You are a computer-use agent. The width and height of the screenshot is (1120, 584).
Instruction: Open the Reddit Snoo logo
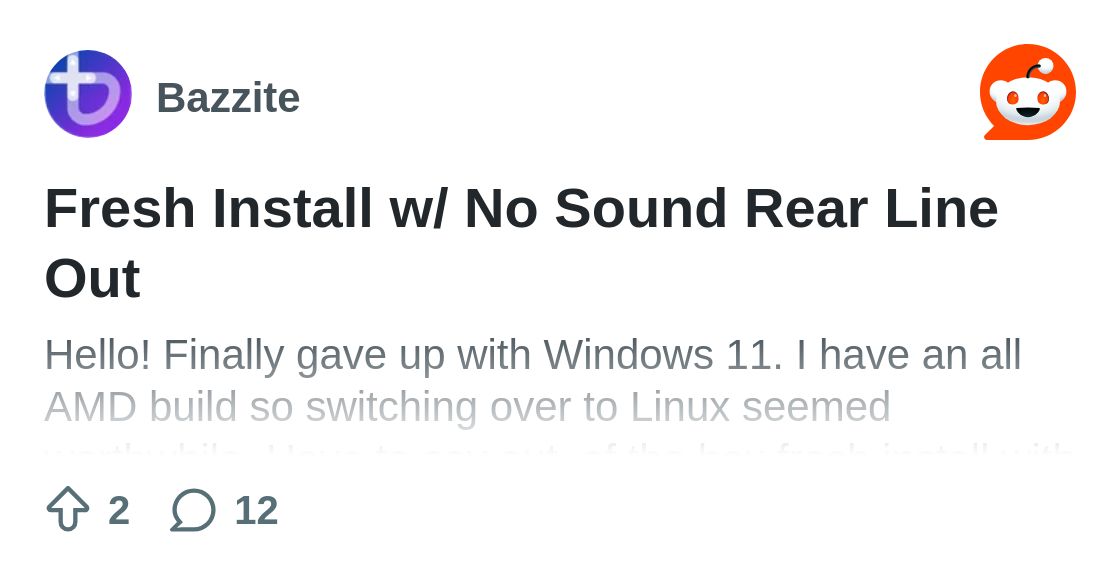(1027, 92)
